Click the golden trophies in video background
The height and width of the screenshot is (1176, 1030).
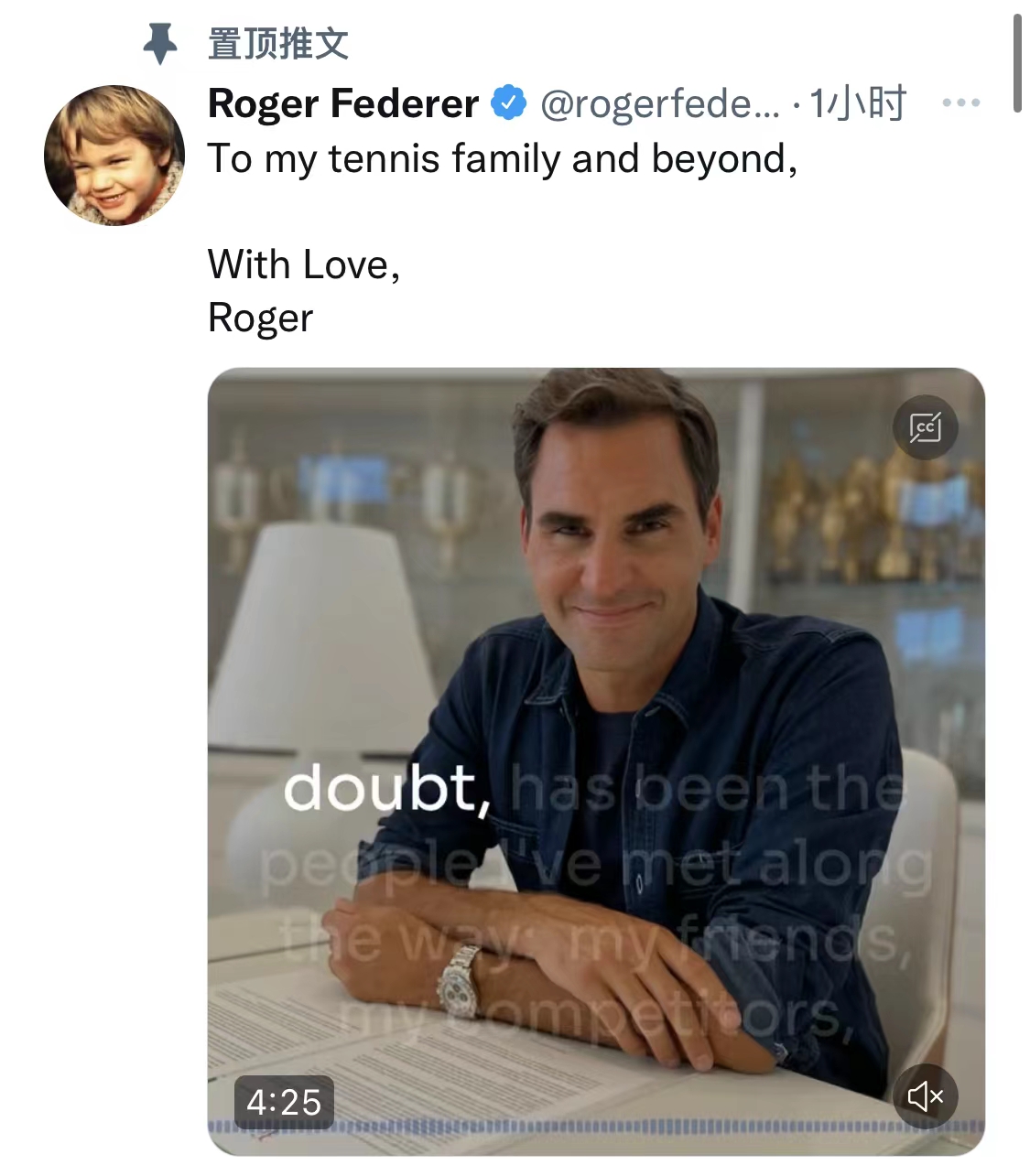[x=861, y=512]
